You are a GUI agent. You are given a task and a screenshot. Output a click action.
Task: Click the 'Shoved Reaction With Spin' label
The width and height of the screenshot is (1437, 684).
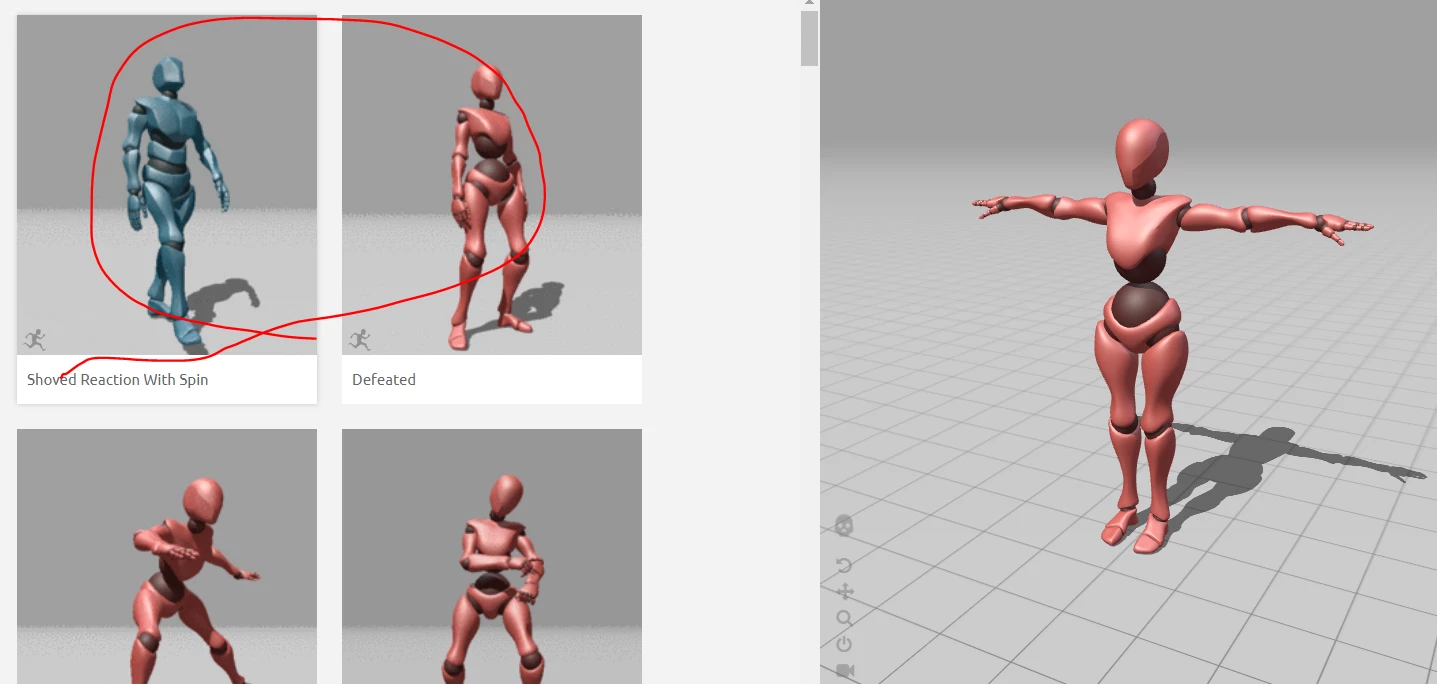pos(117,380)
